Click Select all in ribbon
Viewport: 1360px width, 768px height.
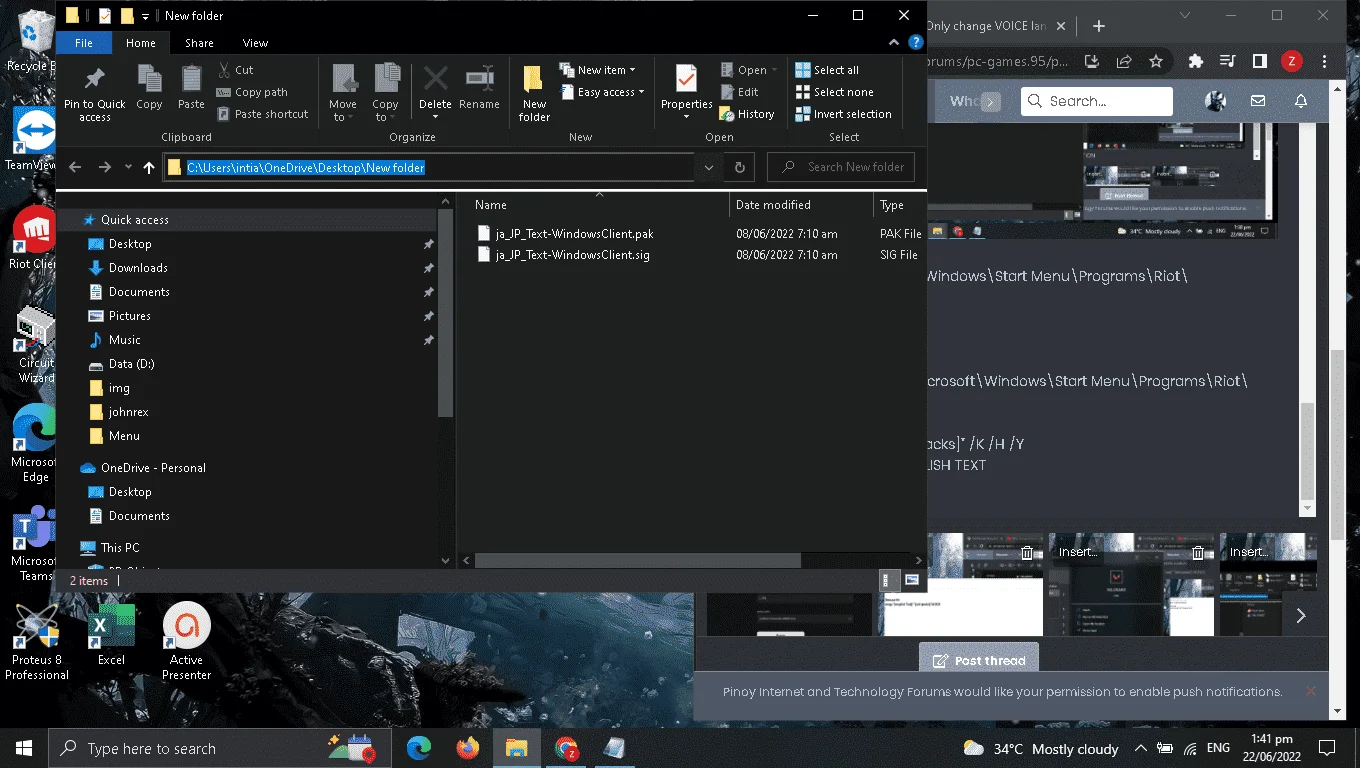826,70
